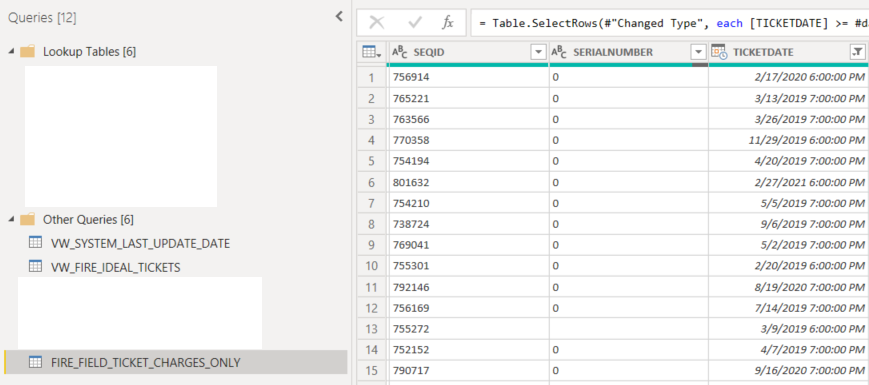Click SEQID cell 769041
The height and width of the screenshot is (385, 869).
(x=469, y=245)
